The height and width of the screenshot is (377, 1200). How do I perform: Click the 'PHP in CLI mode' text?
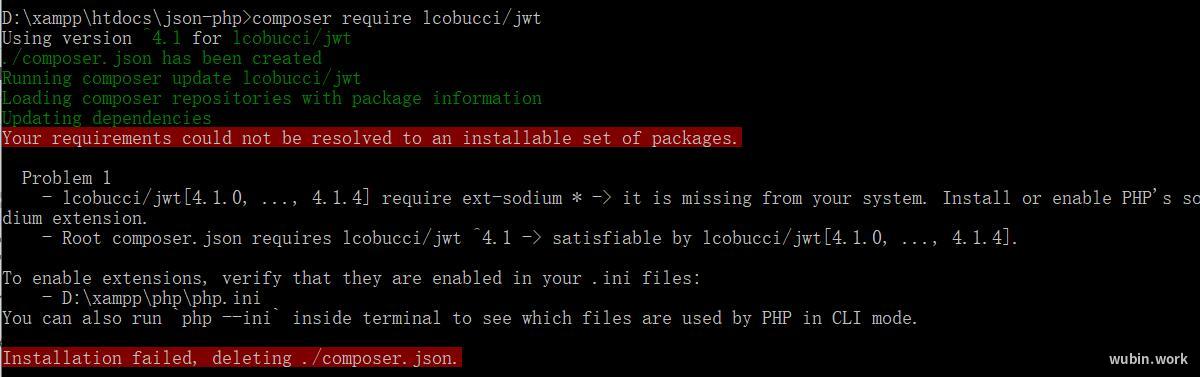[x=836, y=318]
